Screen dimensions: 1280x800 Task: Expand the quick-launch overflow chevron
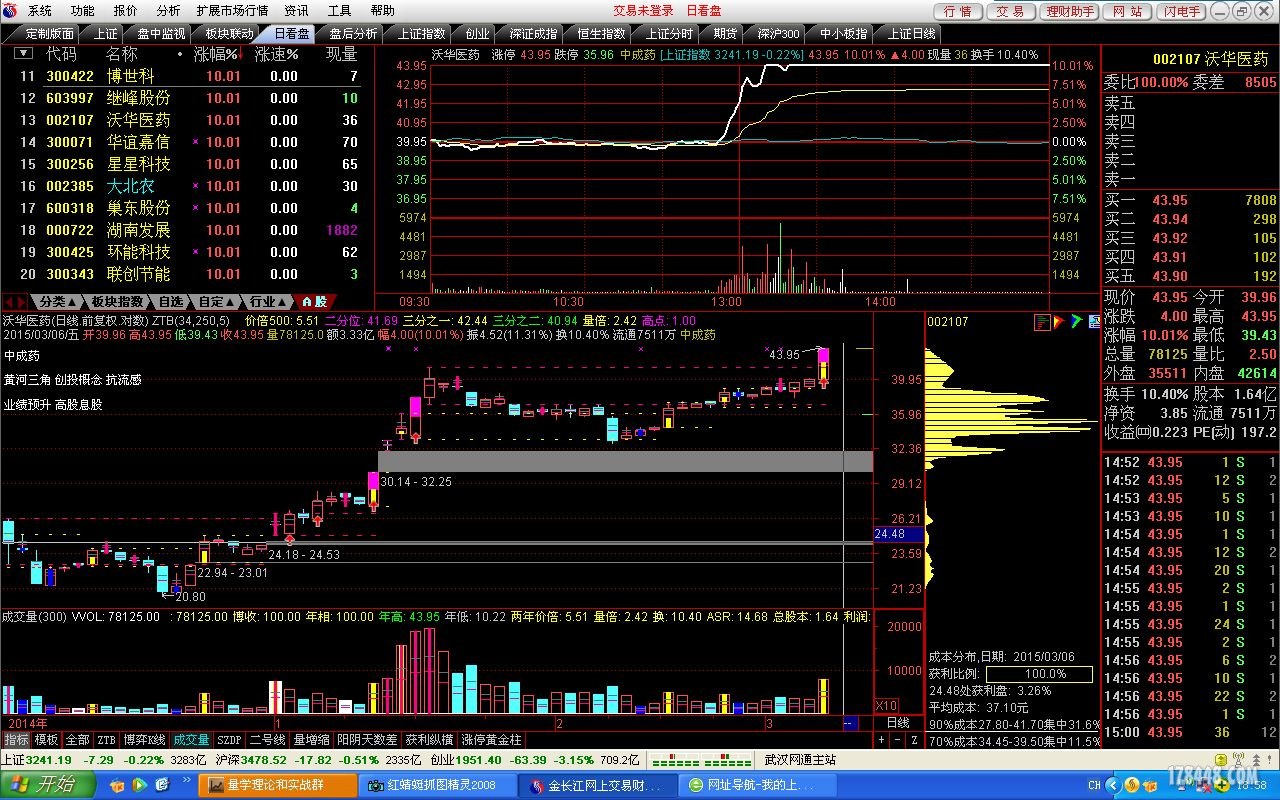pyautogui.click(x=187, y=779)
